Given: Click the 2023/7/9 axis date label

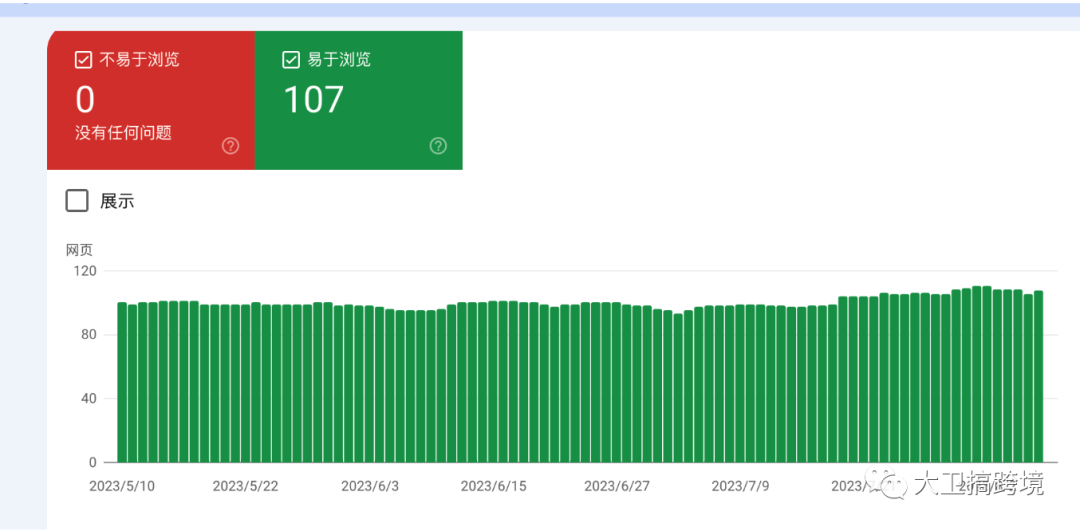Looking at the screenshot, I should point(740,486).
